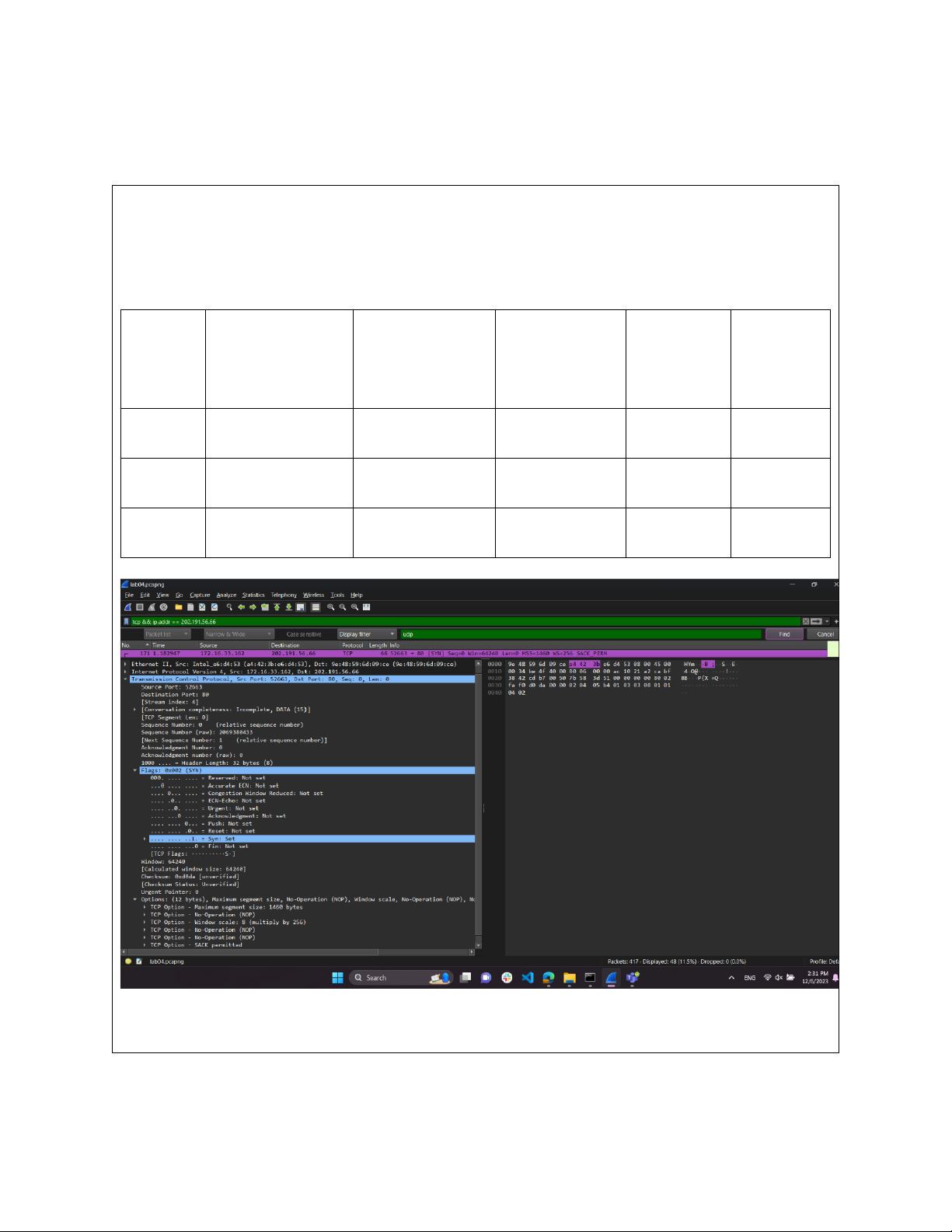Open the Analyze menu
Image resolution: width=952 pixels, height=1232 pixels.
(x=226, y=595)
